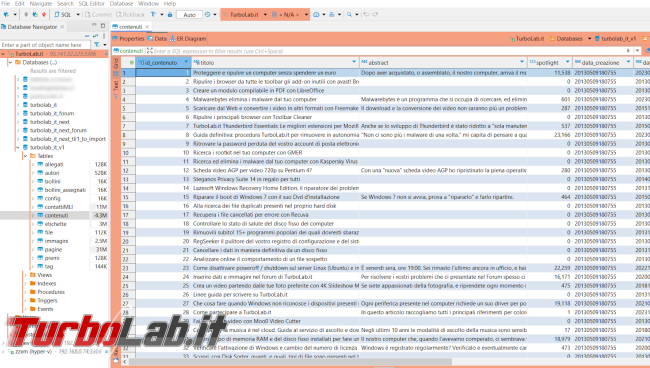Click the Reconnect icon in toolbar

pos(35,15)
